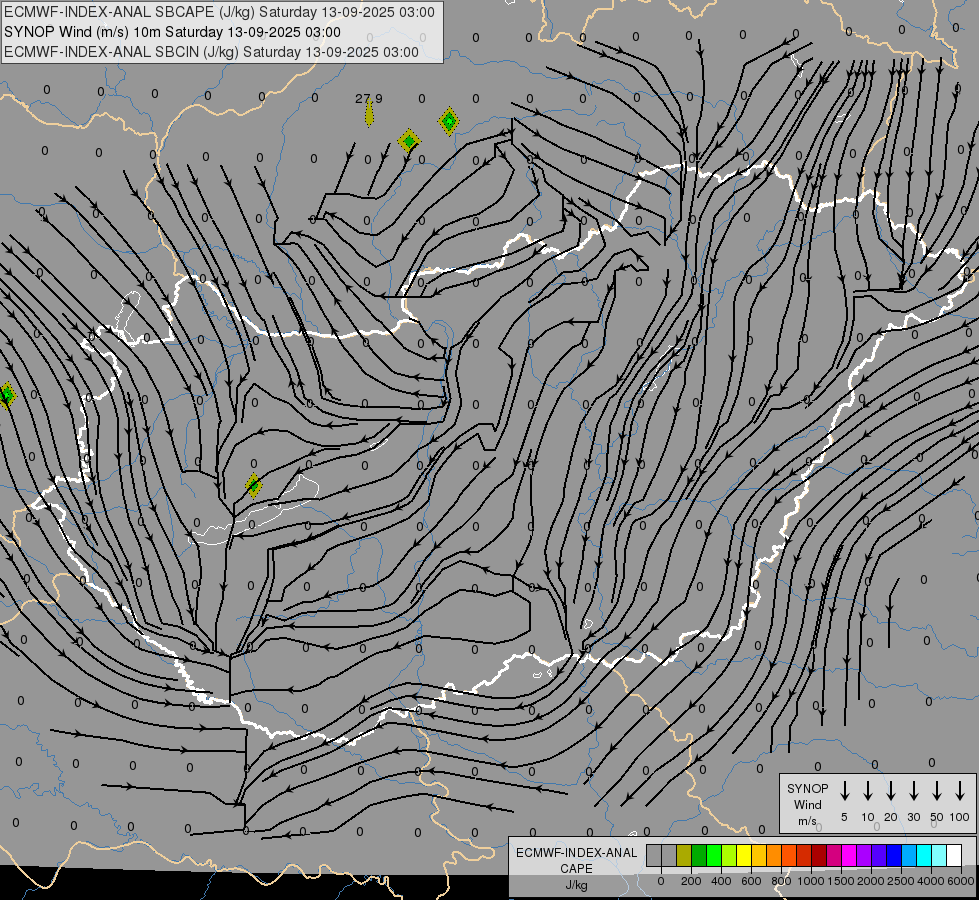Select northern green diamond closest to 27.9 marker

409,141
